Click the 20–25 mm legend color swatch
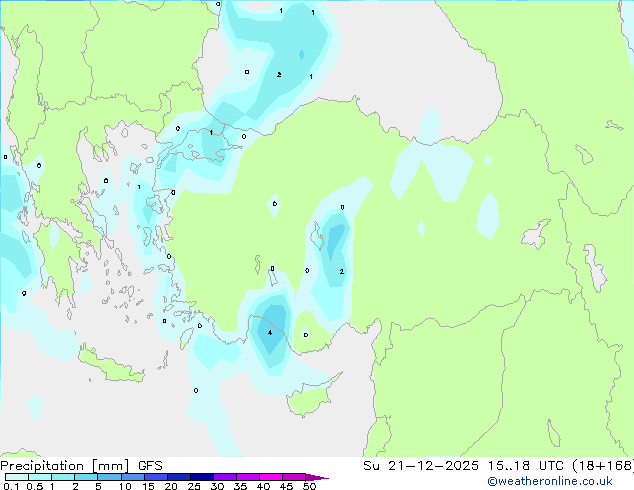Viewport: 634px width, 490px height. click(x=178, y=477)
